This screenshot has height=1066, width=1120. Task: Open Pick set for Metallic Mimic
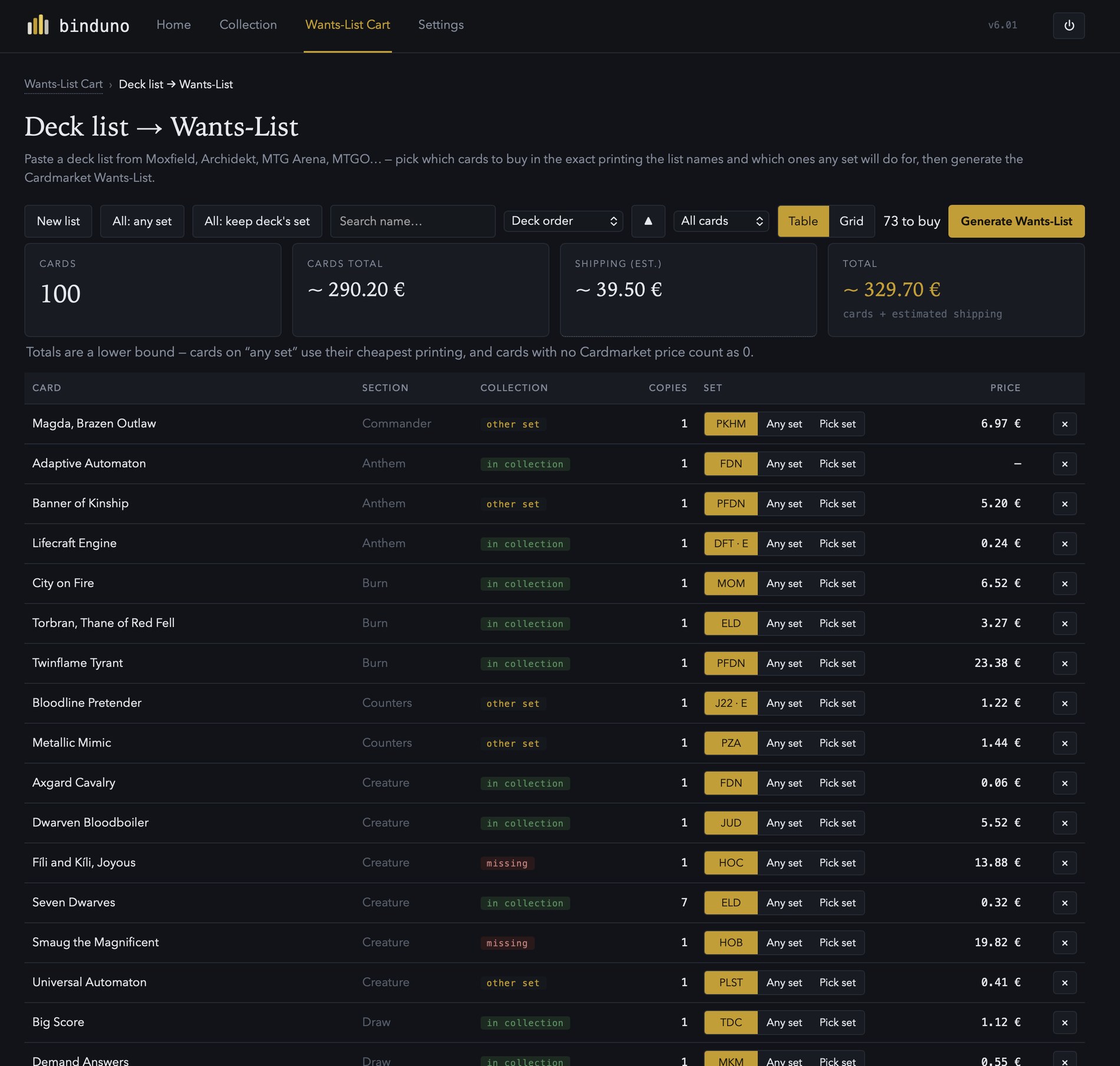click(838, 743)
